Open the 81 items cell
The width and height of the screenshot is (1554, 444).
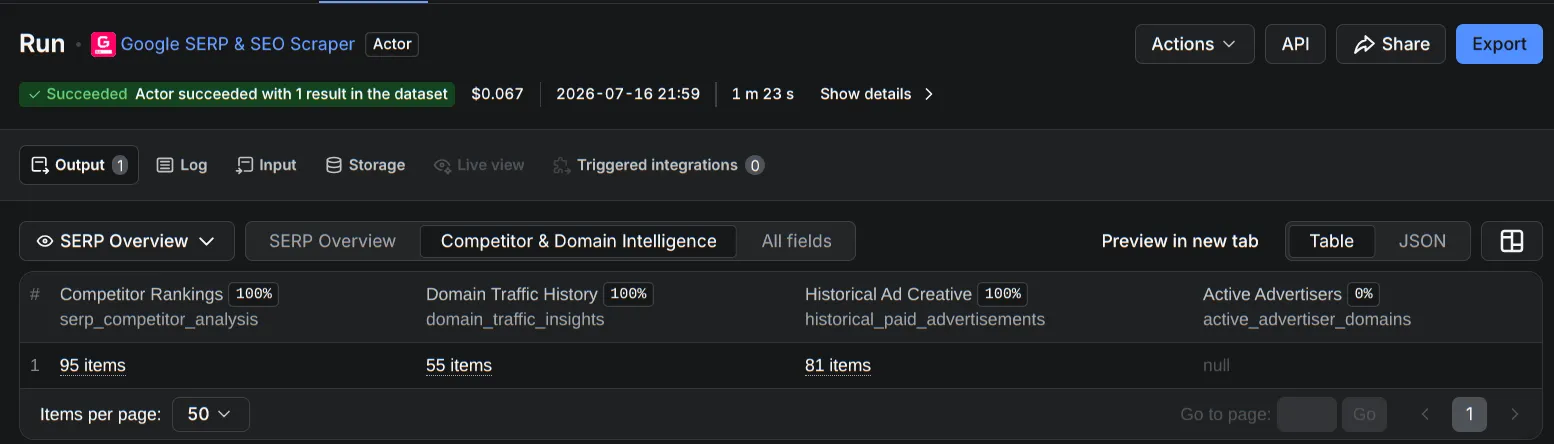[838, 365]
